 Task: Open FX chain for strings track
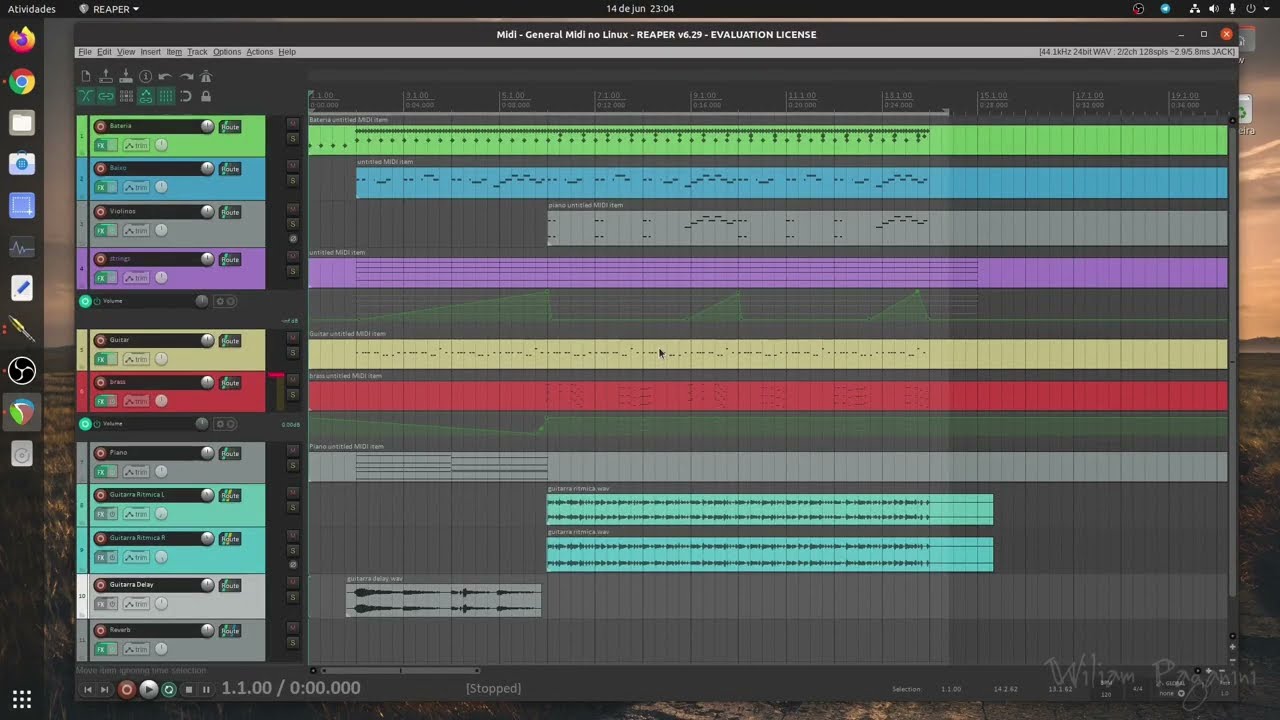[100, 278]
